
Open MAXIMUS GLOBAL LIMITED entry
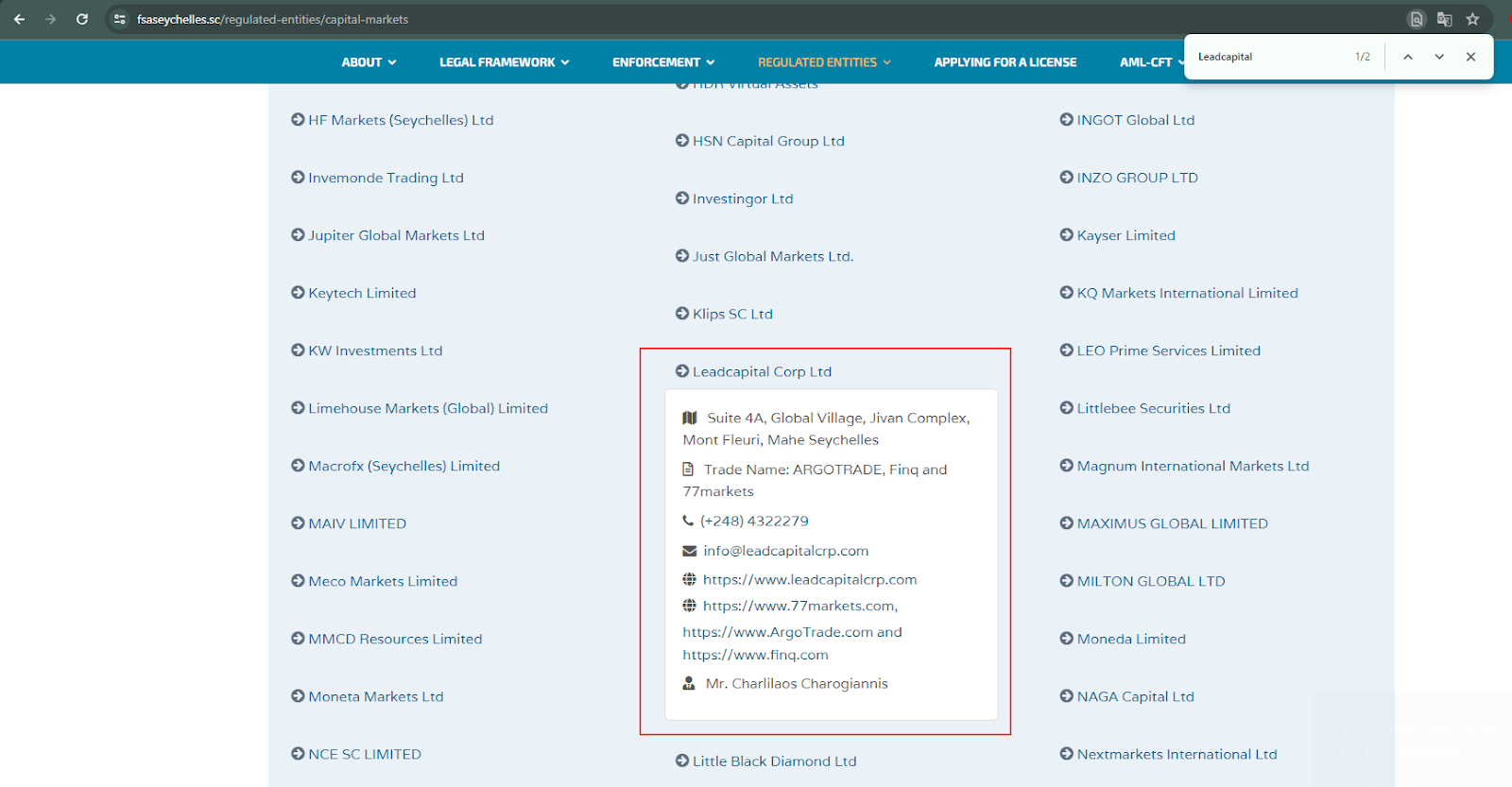coord(1164,523)
